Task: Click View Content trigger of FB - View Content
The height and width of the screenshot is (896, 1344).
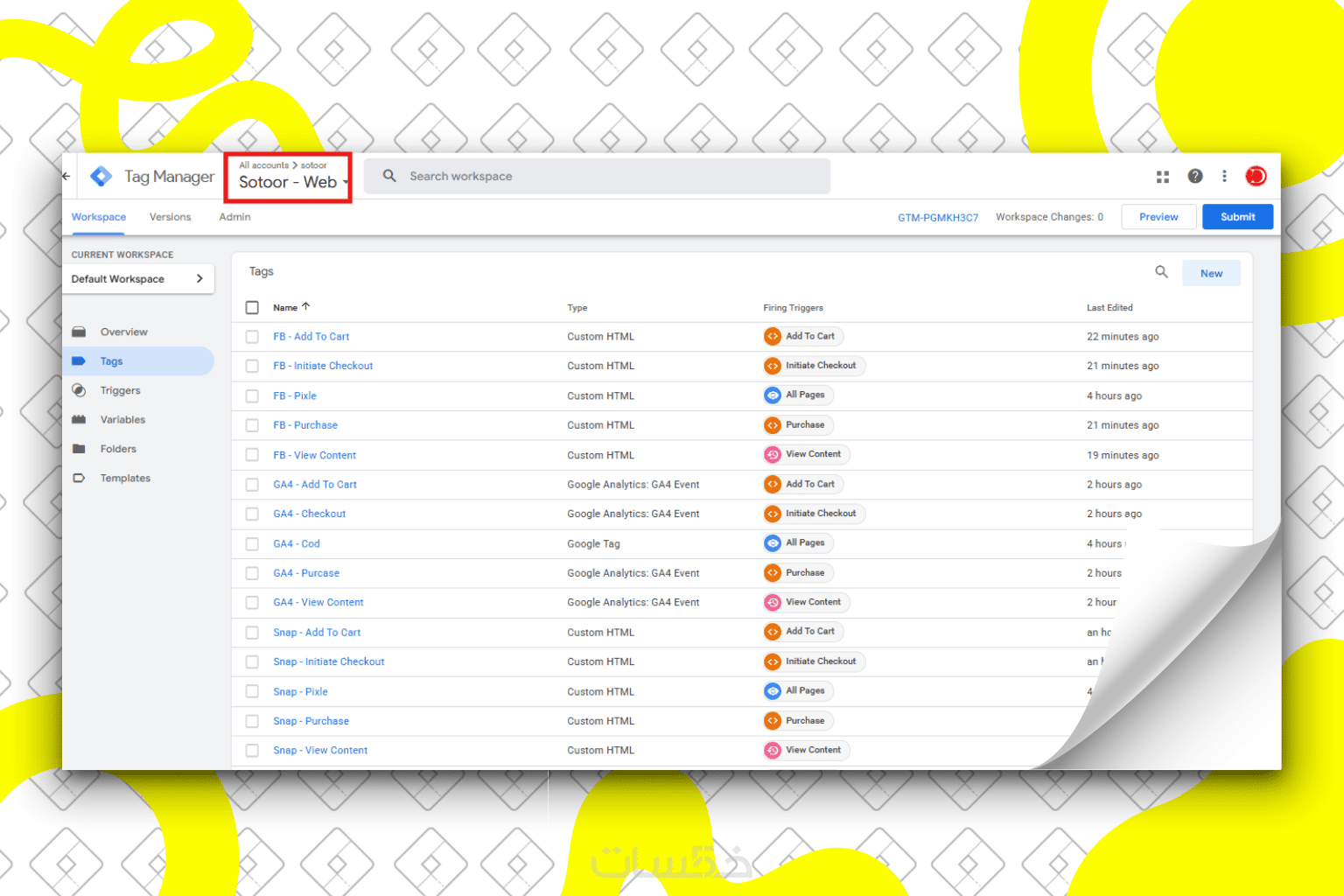Action: [806, 454]
